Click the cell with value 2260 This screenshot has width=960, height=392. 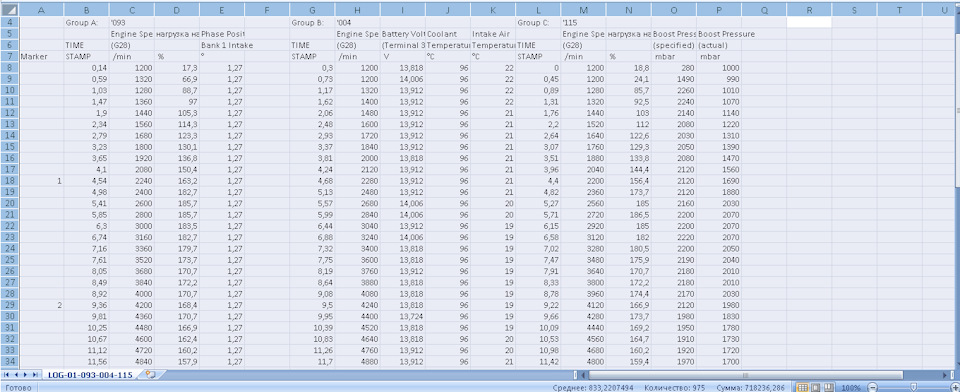(673, 91)
